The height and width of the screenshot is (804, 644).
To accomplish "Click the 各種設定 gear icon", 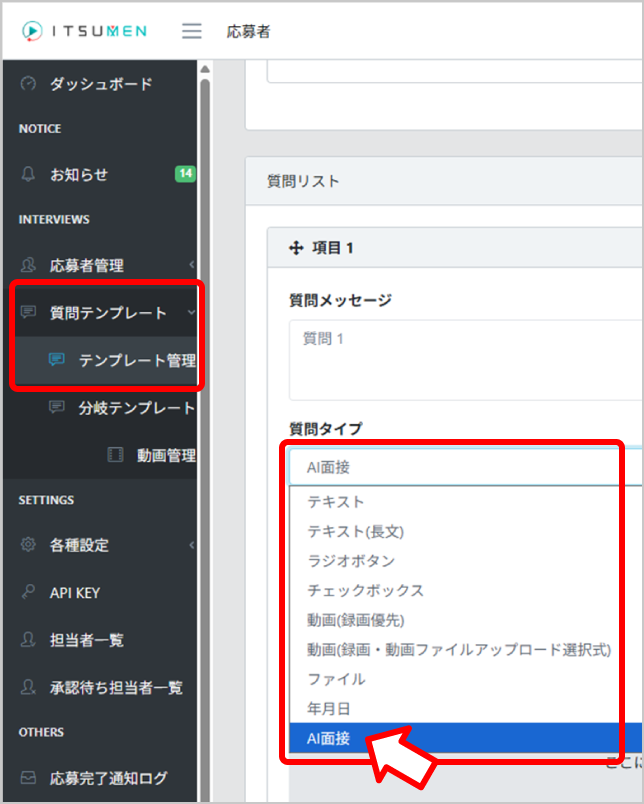I will pos(28,545).
